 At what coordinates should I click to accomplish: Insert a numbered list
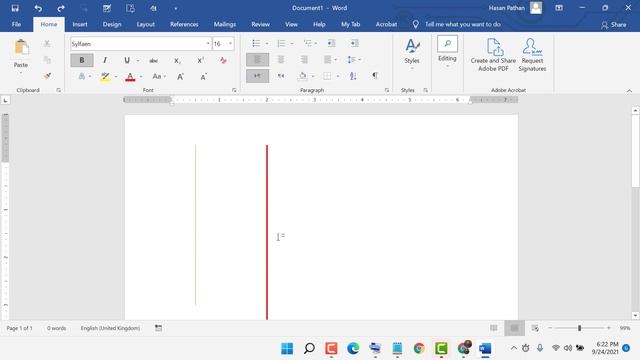pyautogui.click(x=281, y=43)
